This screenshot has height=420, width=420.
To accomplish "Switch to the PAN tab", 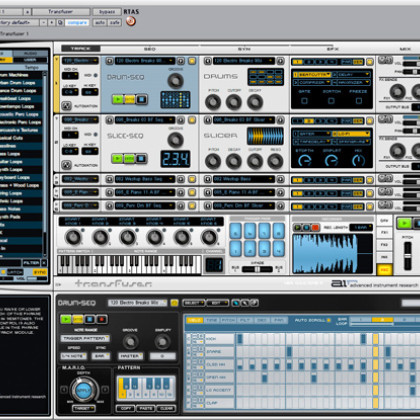I will (278, 320).
